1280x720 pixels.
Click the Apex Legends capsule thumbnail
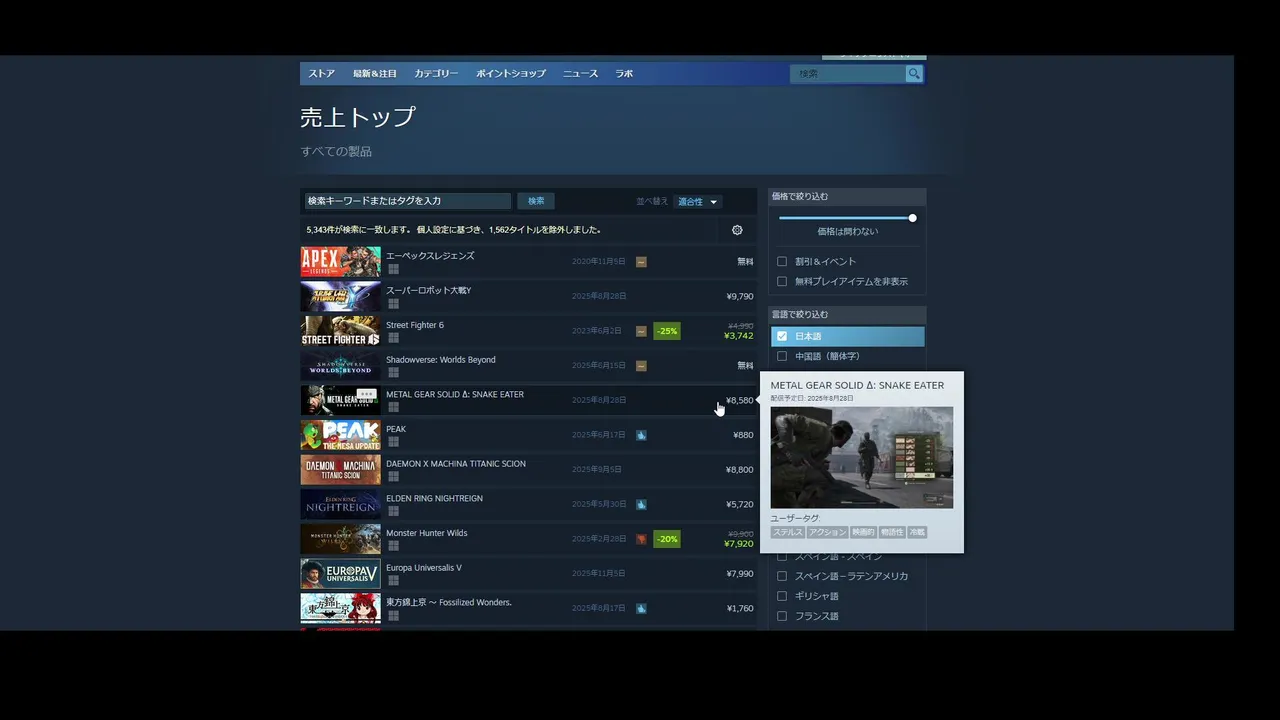(x=341, y=262)
